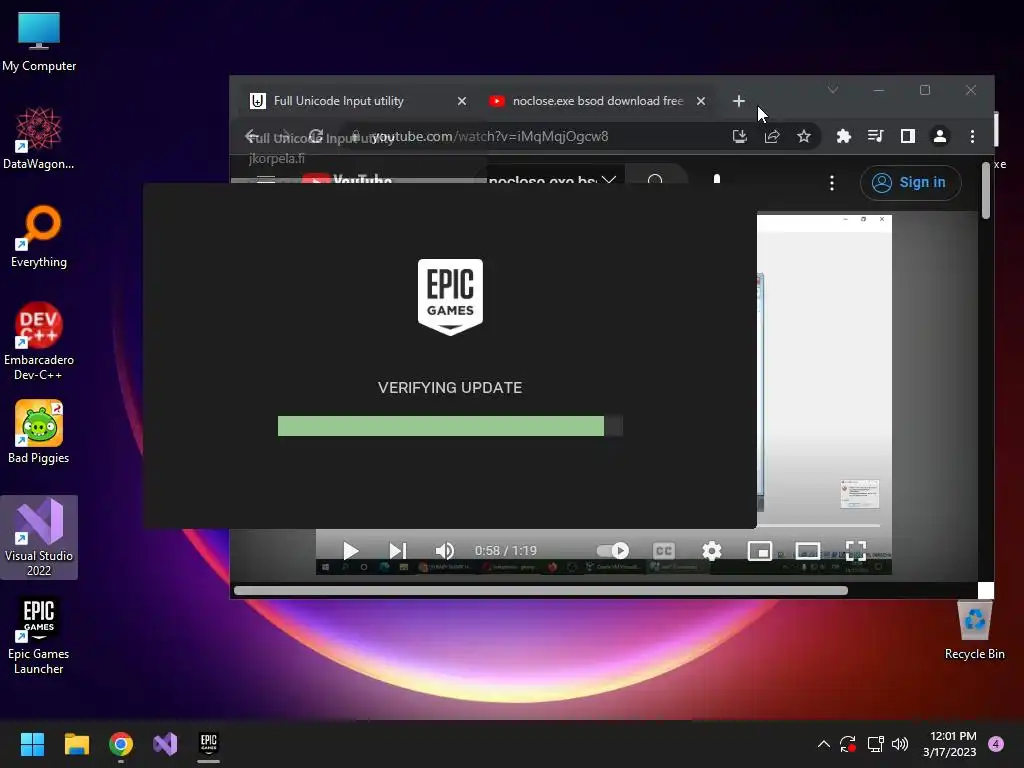Launch Everything search shortcut
The image size is (1024, 768).
coord(39,236)
